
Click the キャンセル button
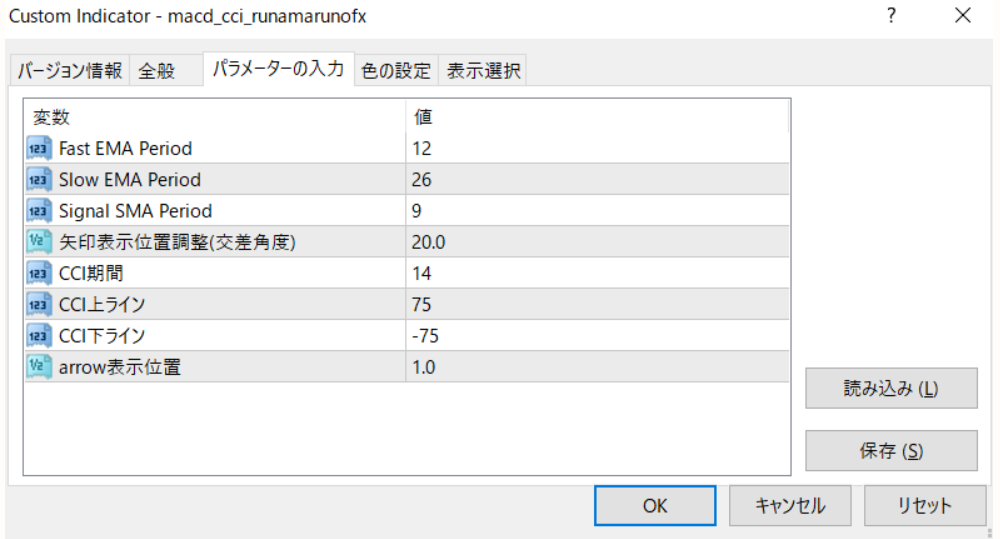pos(790,506)
